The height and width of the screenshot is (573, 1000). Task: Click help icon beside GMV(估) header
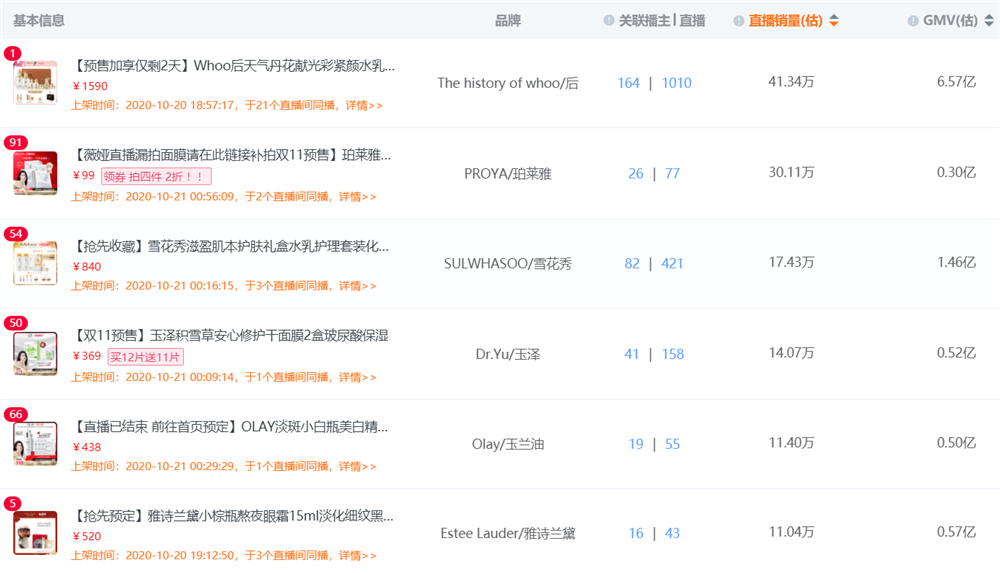(x=913, y=21)
